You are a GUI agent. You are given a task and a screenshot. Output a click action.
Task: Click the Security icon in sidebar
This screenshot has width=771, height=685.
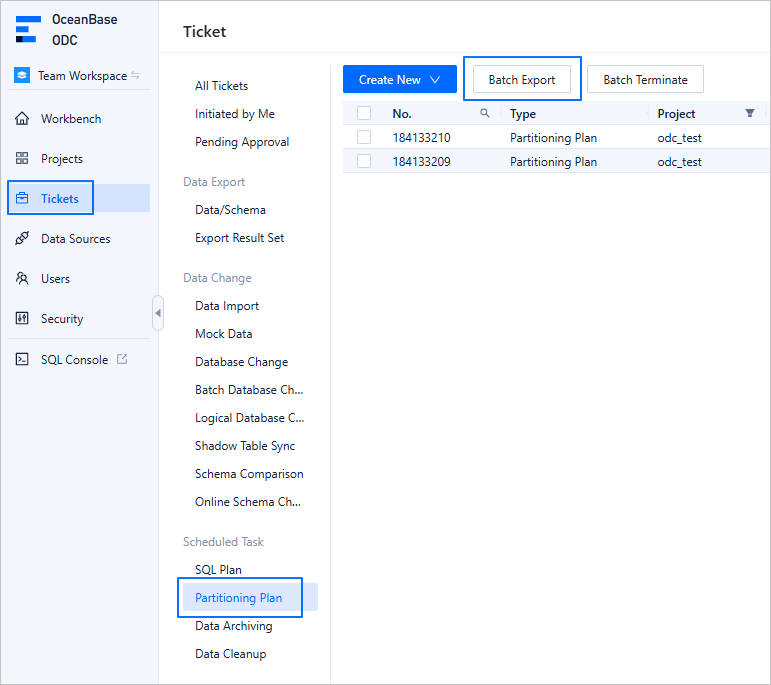(x=22, y=319)
